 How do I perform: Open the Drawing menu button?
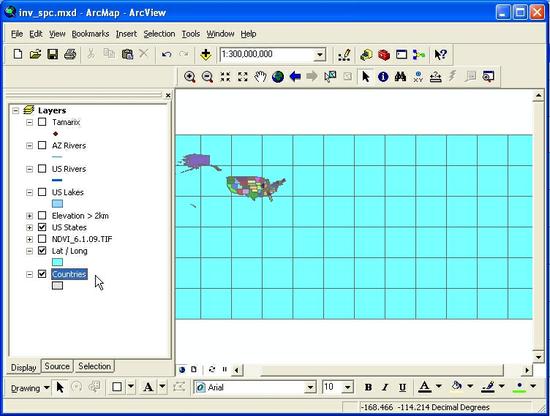point(30,388)
